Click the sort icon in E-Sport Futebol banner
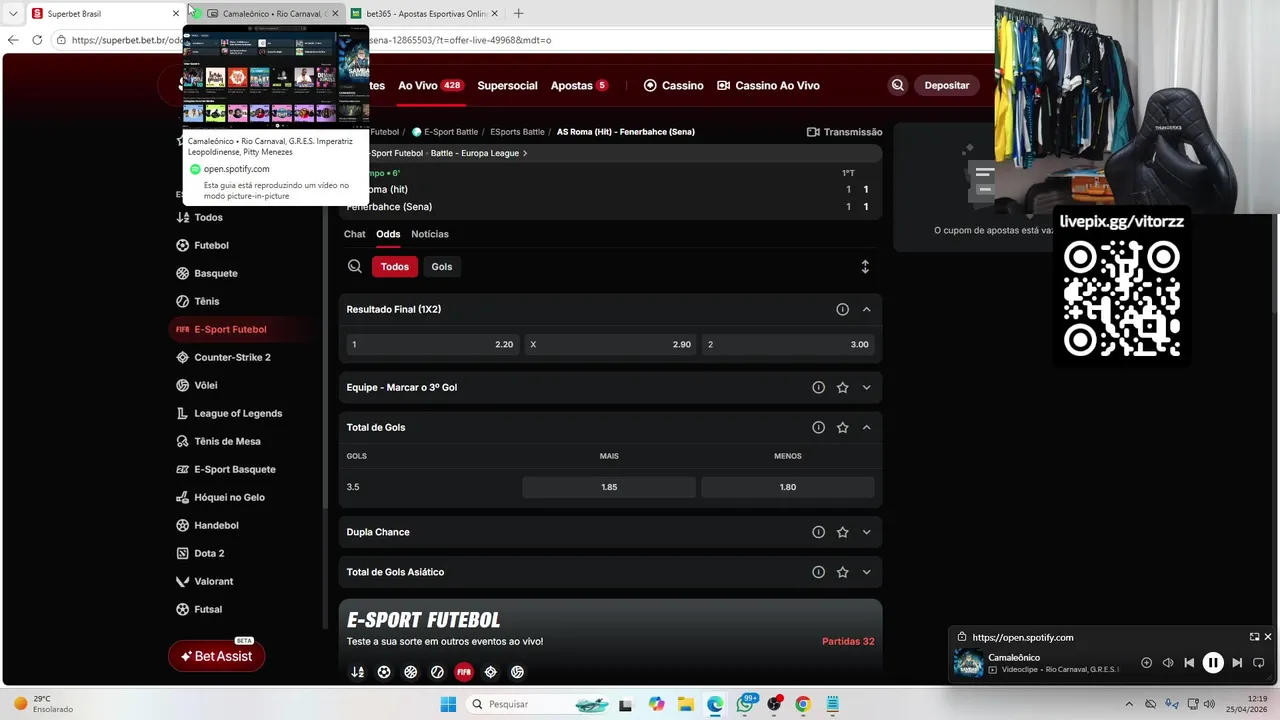The height and width of the screenshot is (720, 1280). click(x=357, y=672)
